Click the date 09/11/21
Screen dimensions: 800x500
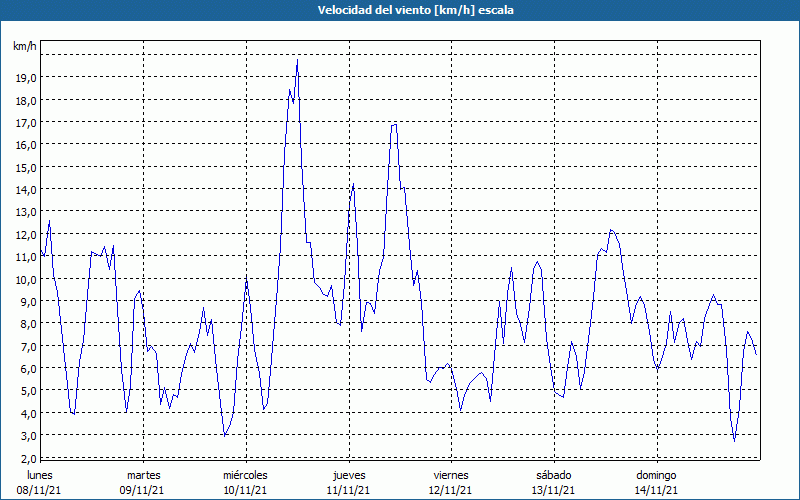coord(142,490)
